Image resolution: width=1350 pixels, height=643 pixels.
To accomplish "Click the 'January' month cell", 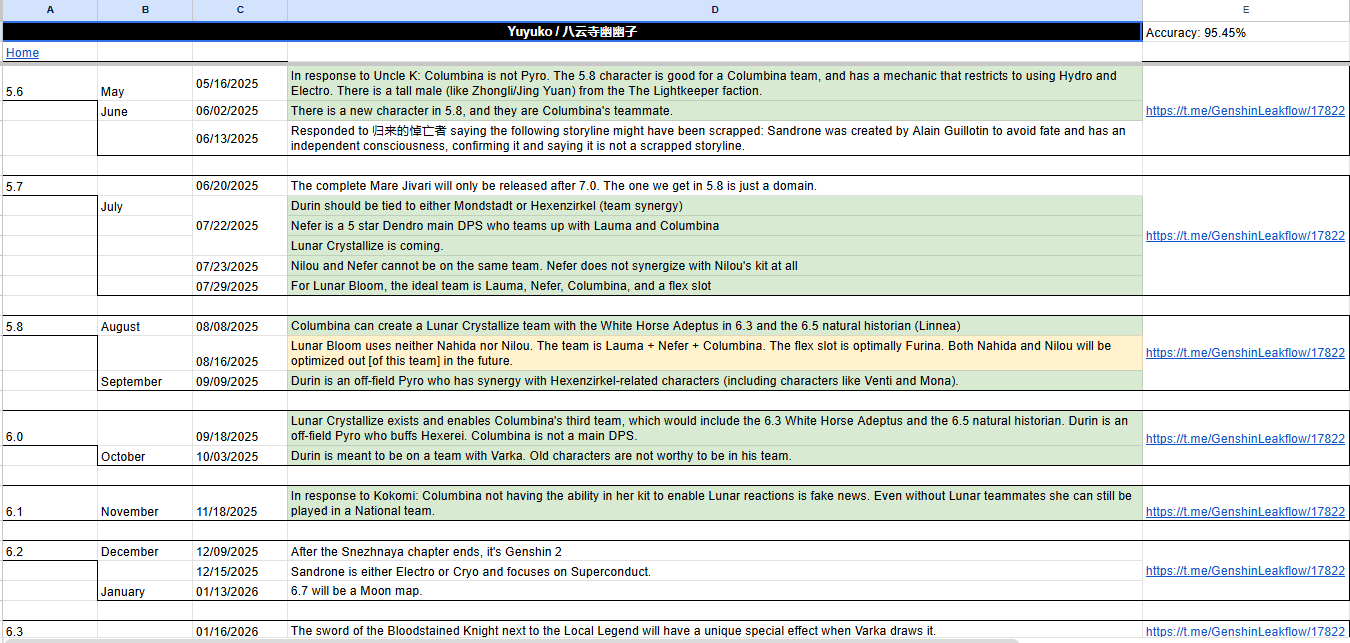I will [145, 591].
